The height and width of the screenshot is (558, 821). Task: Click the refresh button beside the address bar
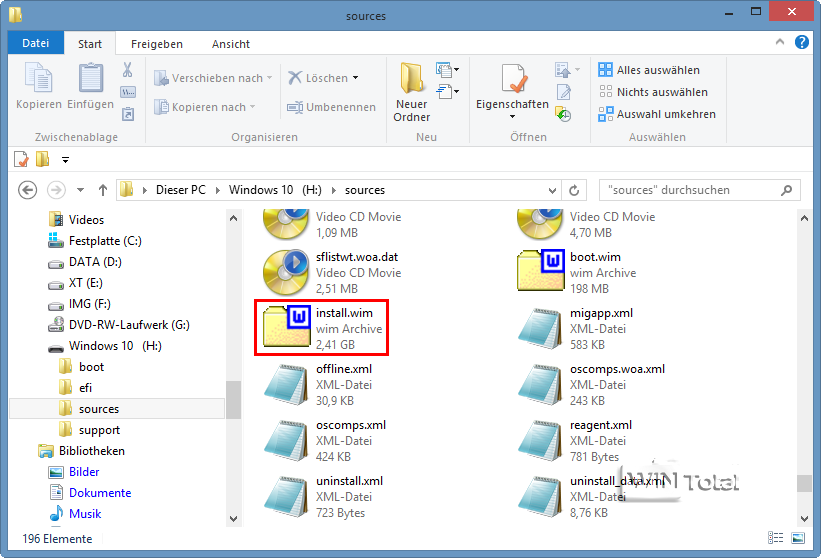point(574,190)
